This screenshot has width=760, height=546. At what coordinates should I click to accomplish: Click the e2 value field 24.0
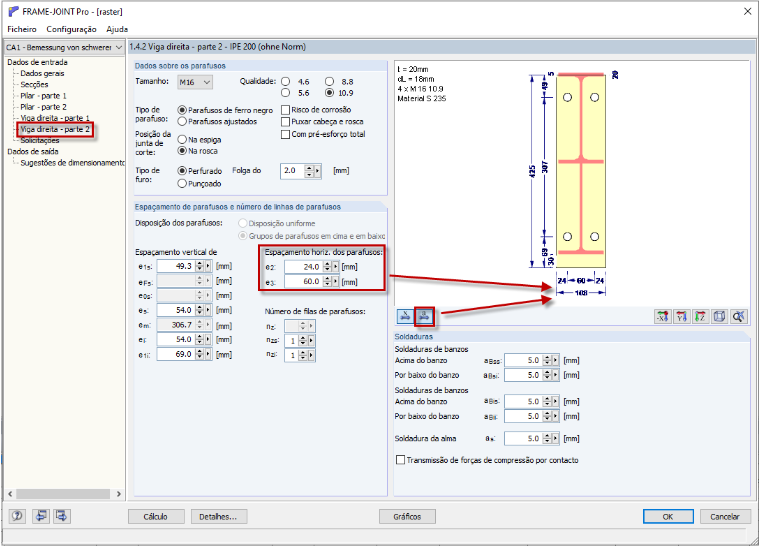(303, 267)
